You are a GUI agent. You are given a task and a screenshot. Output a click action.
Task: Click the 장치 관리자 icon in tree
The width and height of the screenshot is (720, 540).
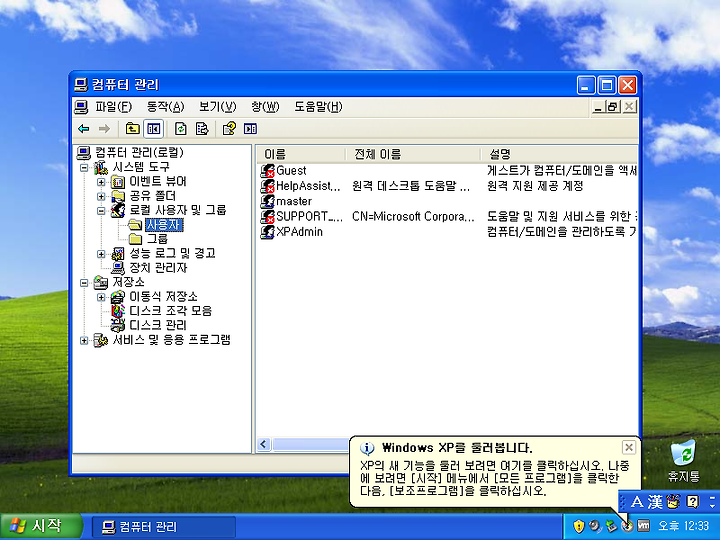coord(118,268)
